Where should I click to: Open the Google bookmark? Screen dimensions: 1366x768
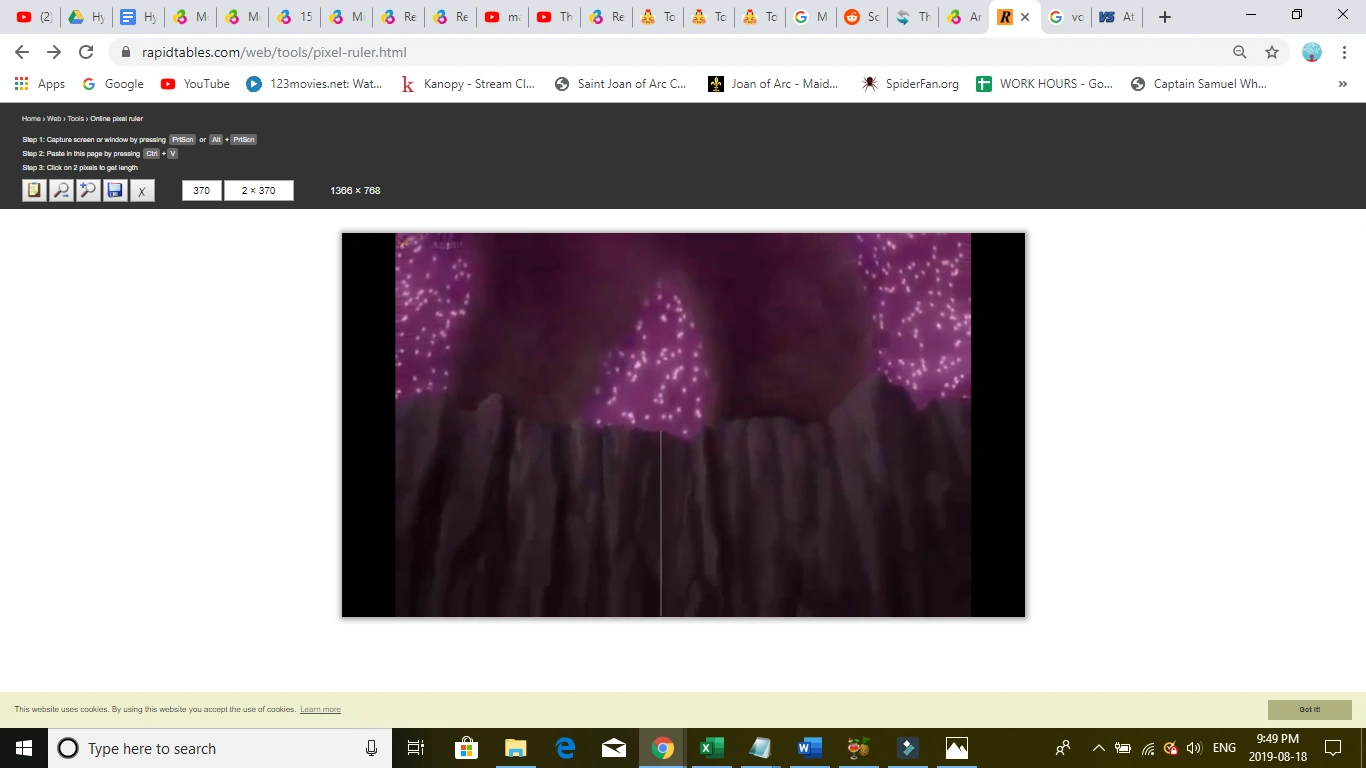[x=113, y=84]
